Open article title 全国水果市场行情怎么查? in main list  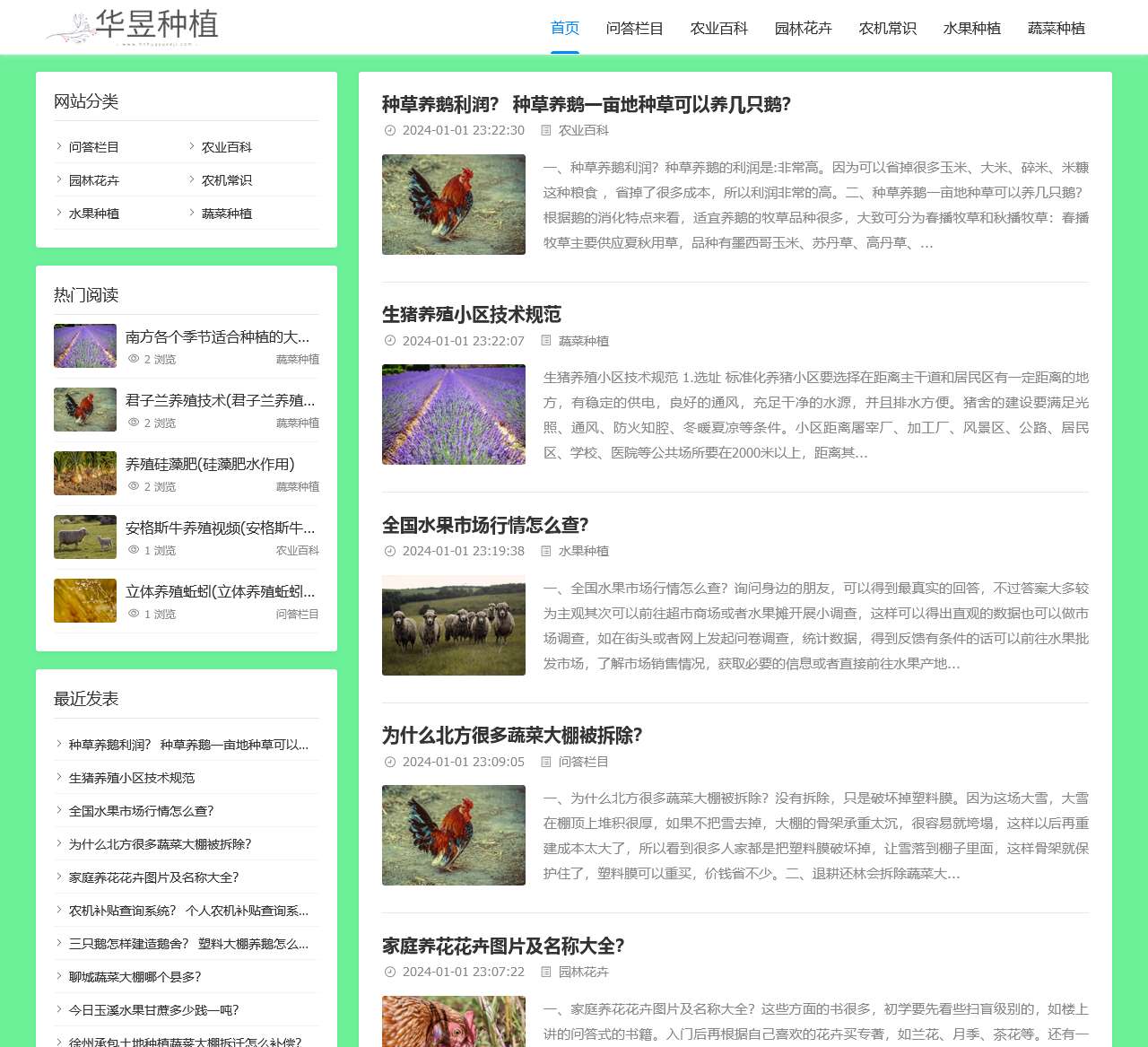(485, 526)
